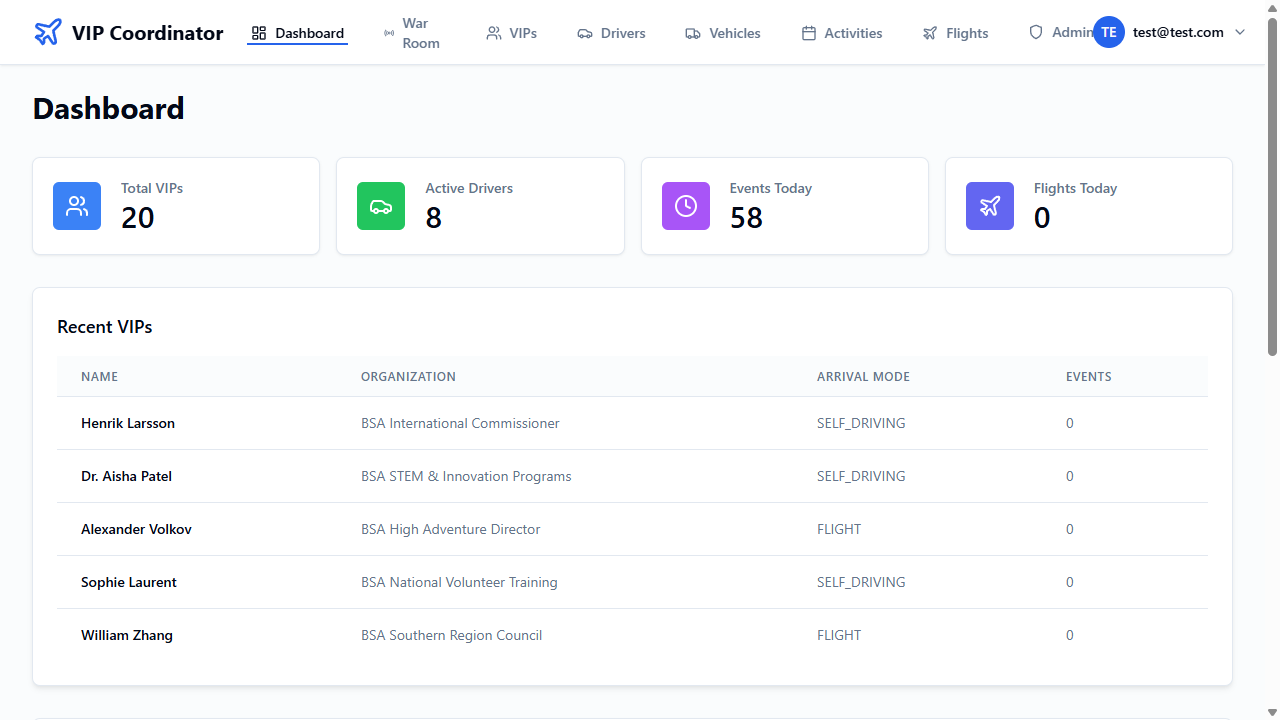
Task: Click the Admin shield icon in navbar
Action: click(x=1036, y=32)
